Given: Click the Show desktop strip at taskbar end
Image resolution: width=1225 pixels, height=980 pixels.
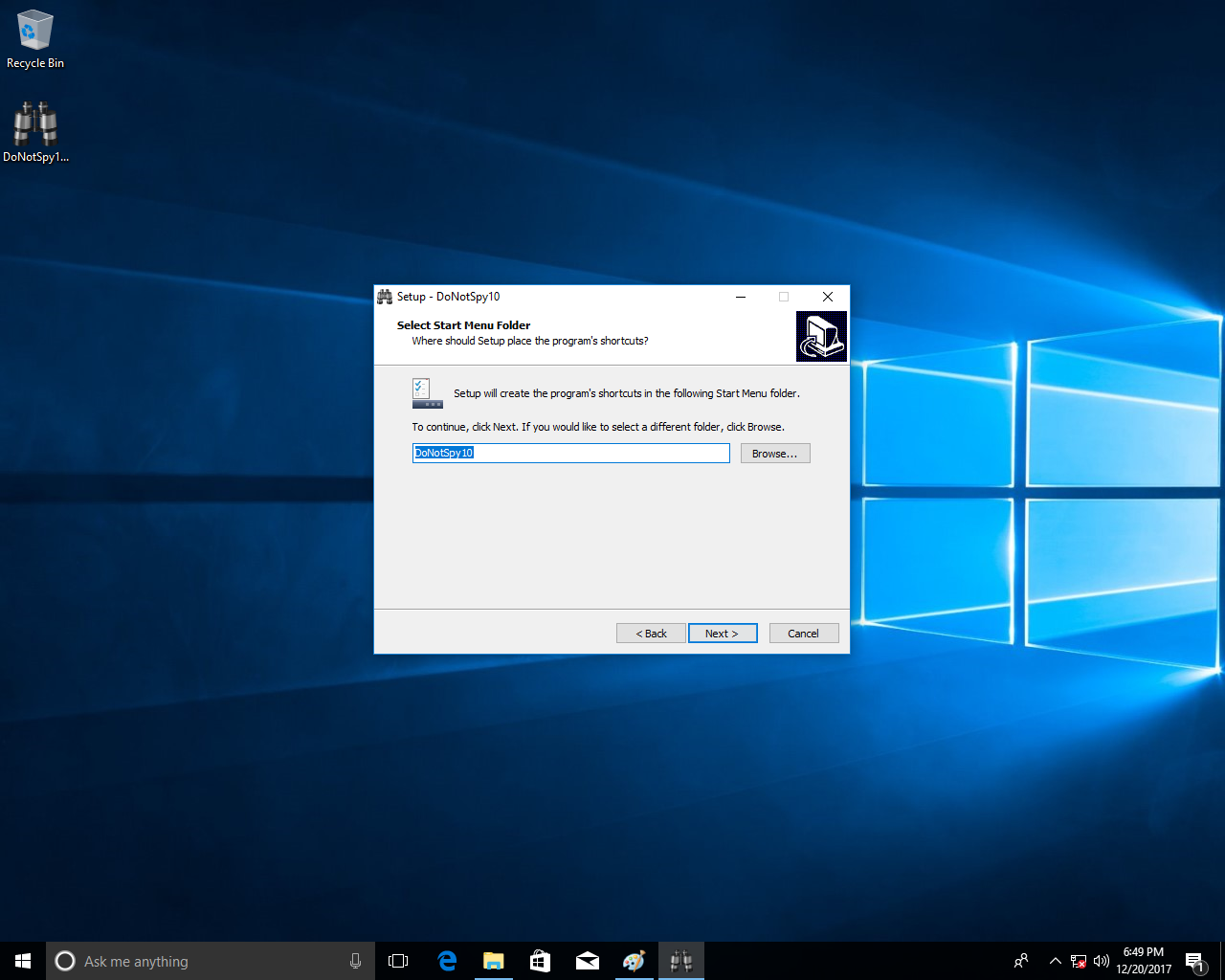Looking at the screenshot, I should [1222, 961].
